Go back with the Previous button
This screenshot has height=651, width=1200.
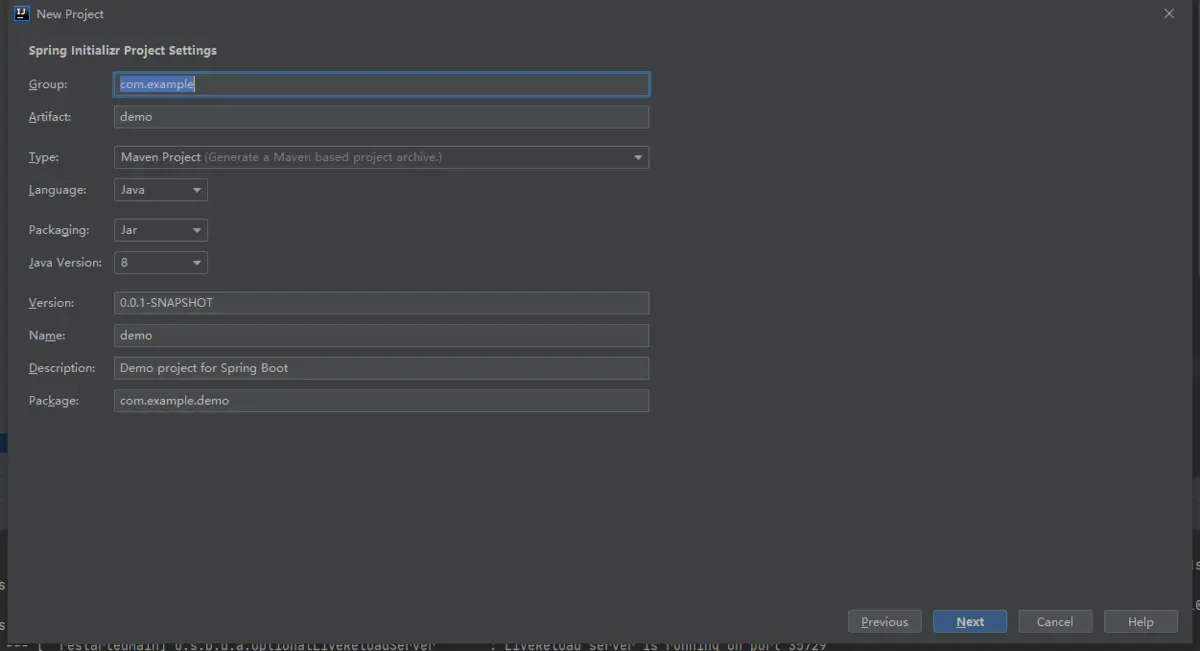(x=885, y=622)
